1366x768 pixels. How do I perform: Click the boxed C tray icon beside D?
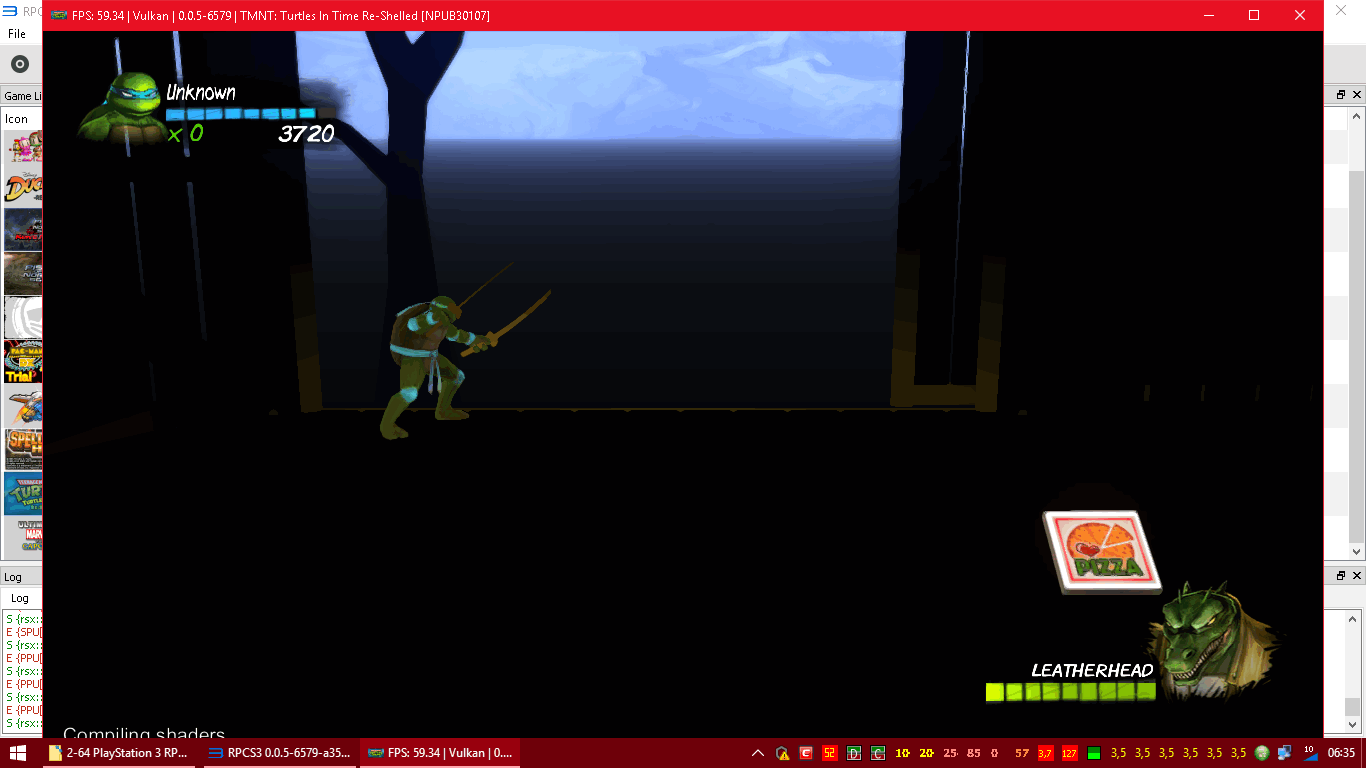tap(878, 753)
